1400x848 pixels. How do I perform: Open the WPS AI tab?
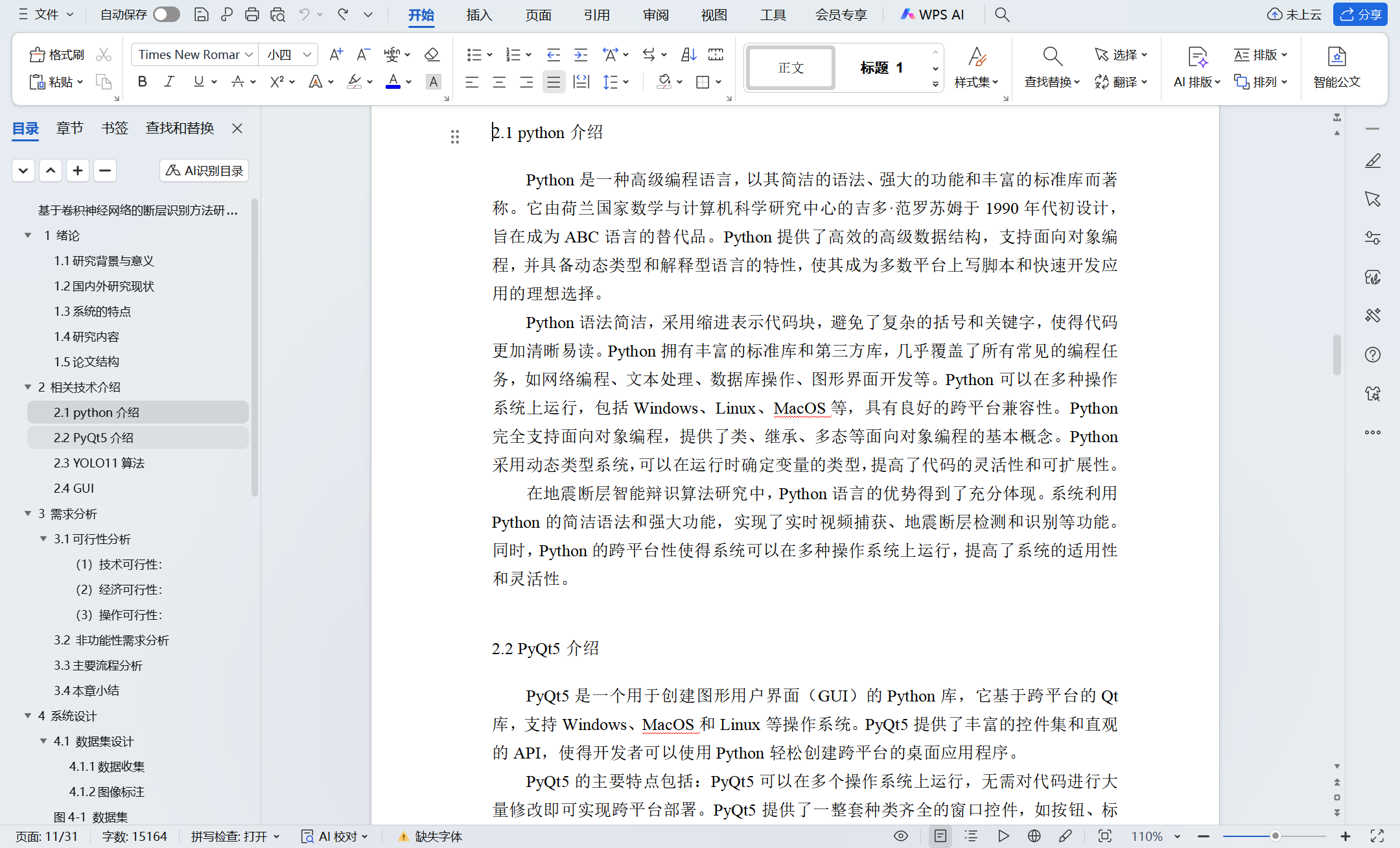(933, 14)
